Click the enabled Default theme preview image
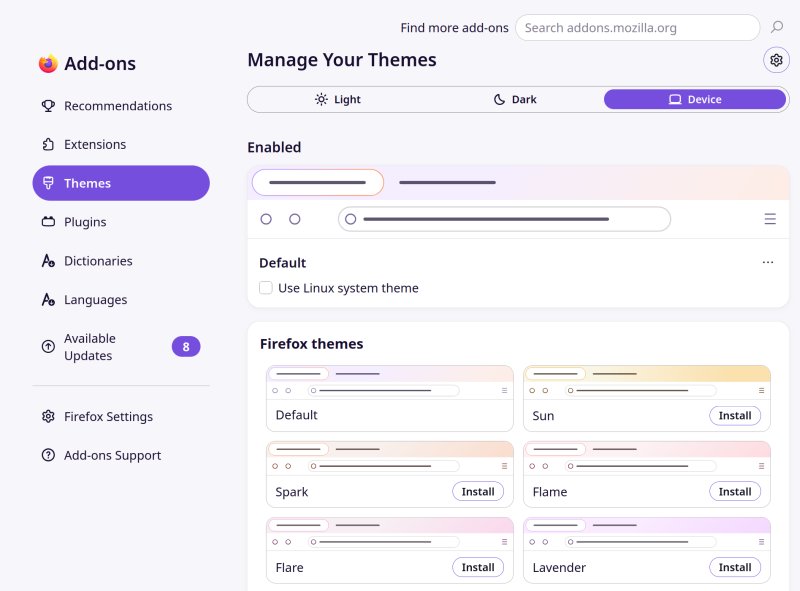 [518, 202]
